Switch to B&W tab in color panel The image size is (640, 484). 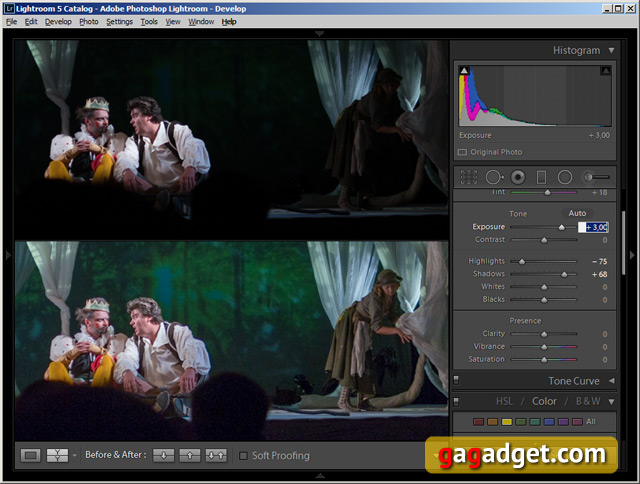point(588,402)
